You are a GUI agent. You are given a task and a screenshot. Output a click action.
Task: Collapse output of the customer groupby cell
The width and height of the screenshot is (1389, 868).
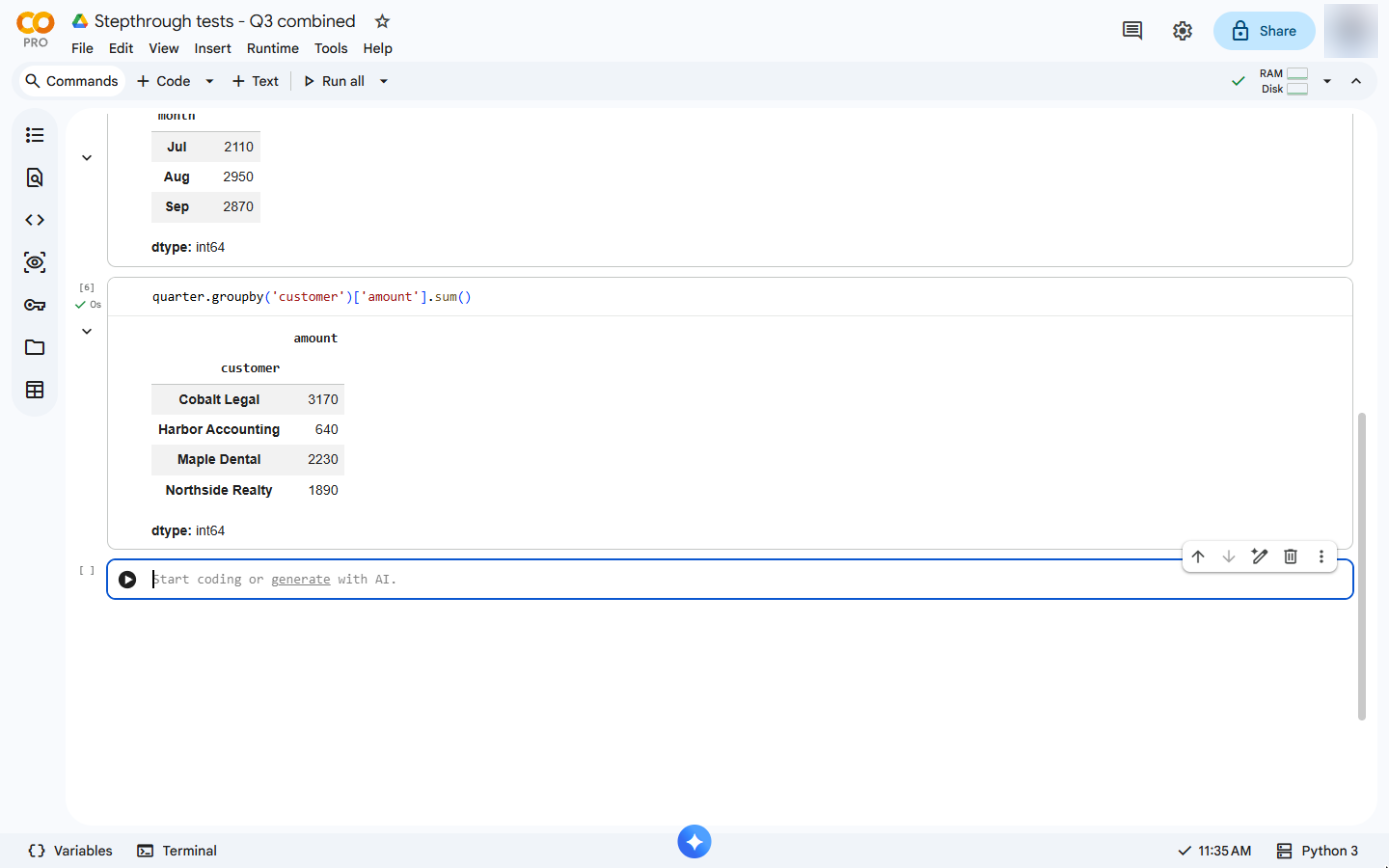[x=87, y=331]
